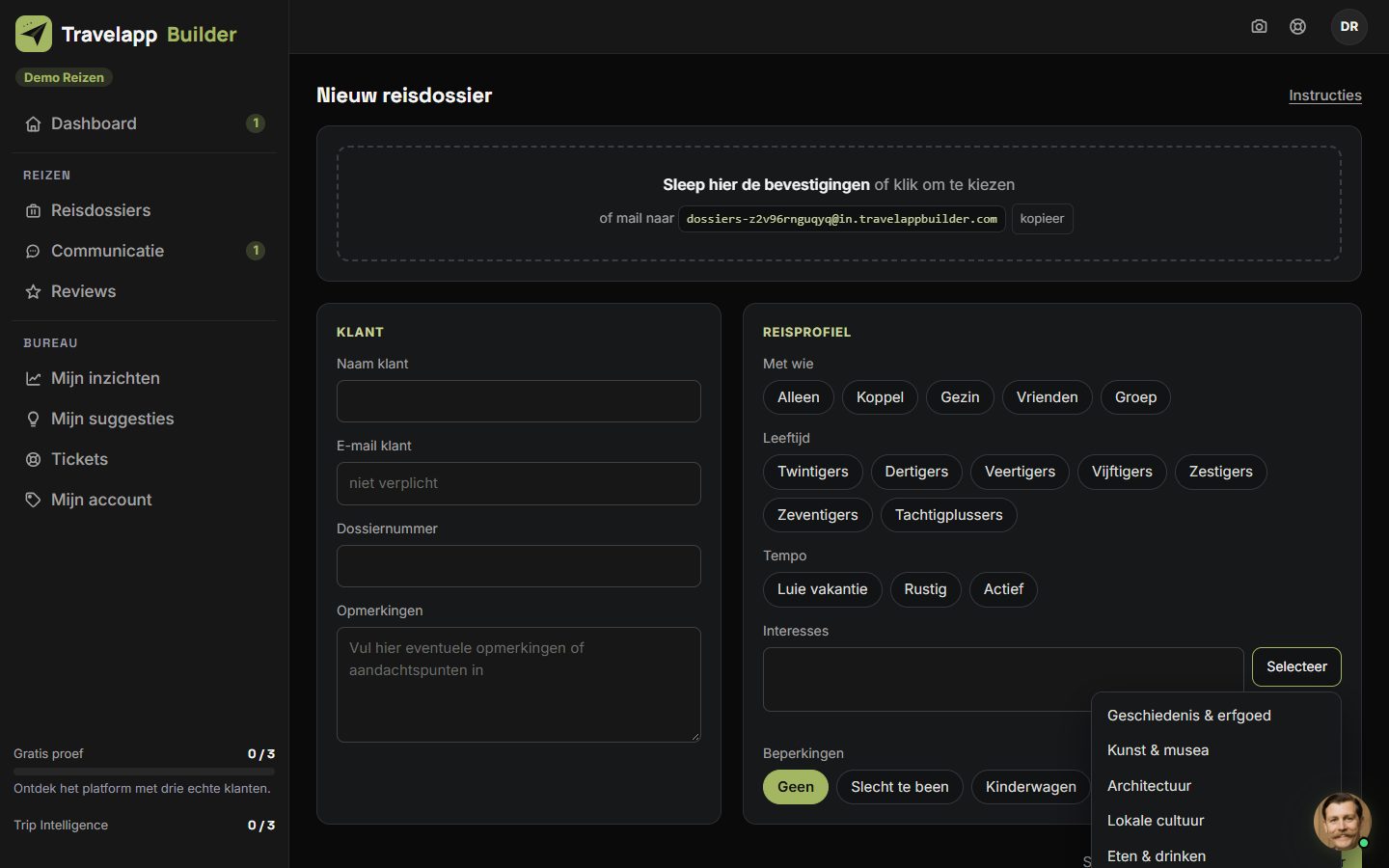Click the camera screenshot icon in header

point(1259,27)
